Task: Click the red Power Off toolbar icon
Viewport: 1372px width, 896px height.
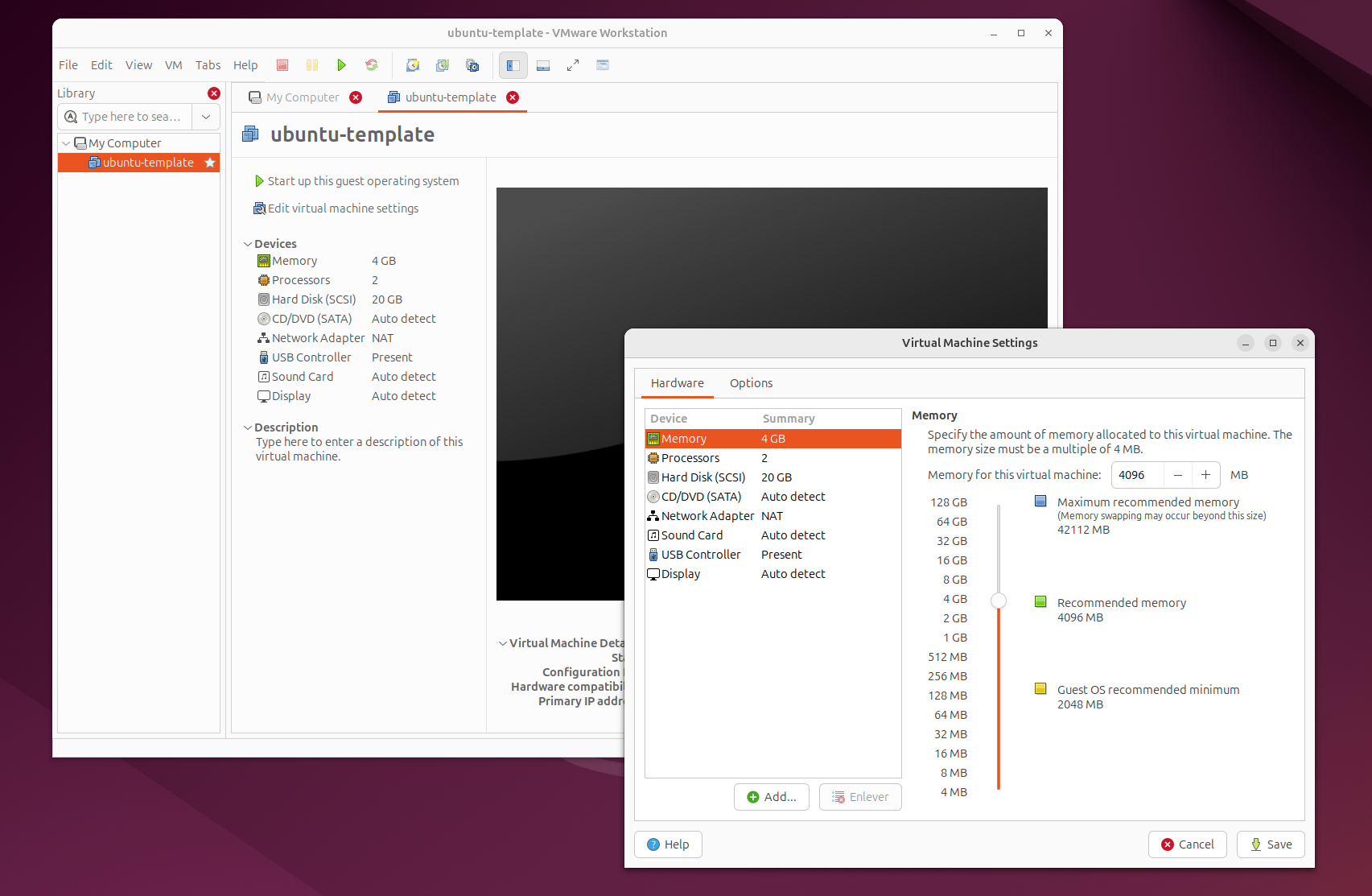Action: pyautogui.click(x=282, y=65)
